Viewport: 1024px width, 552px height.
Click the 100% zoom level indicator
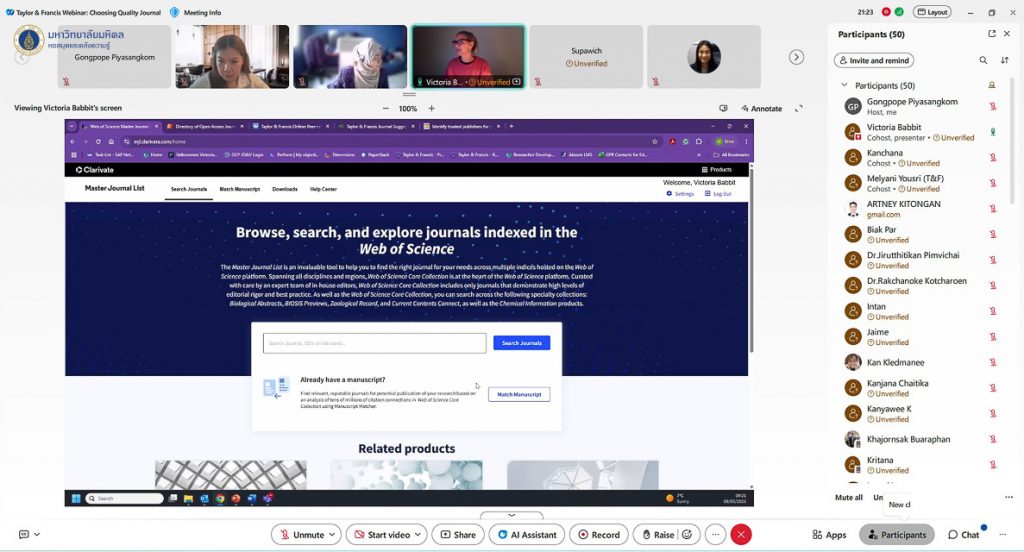click(x=408, y=108)
